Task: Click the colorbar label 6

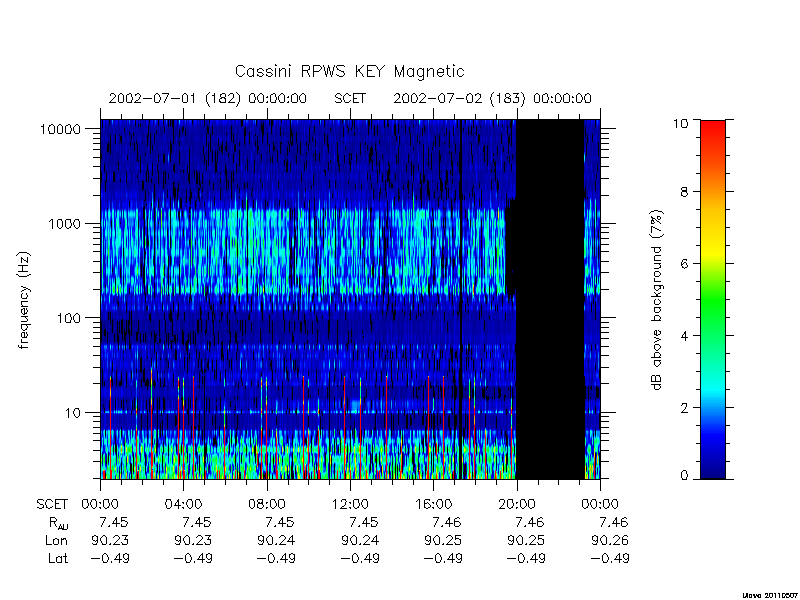Action: pyautogui.click(x=683, y=264)
